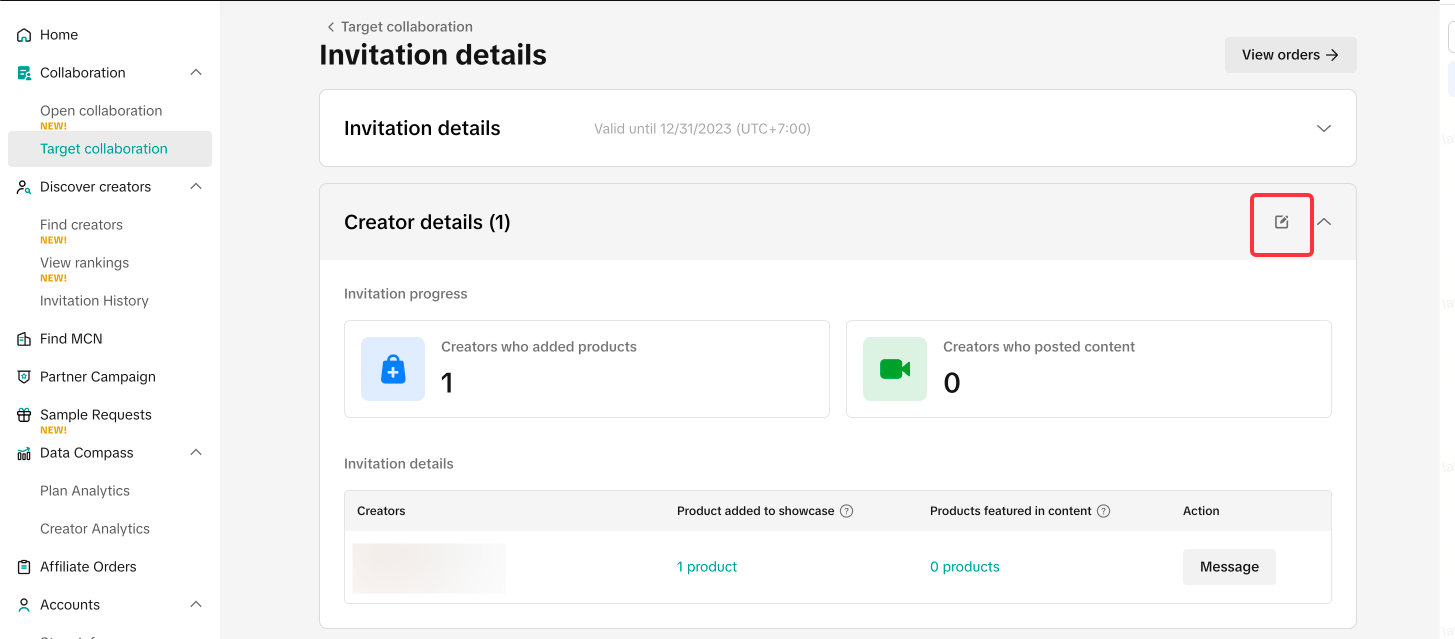Collapse the Creator details section

(1324, 222)
